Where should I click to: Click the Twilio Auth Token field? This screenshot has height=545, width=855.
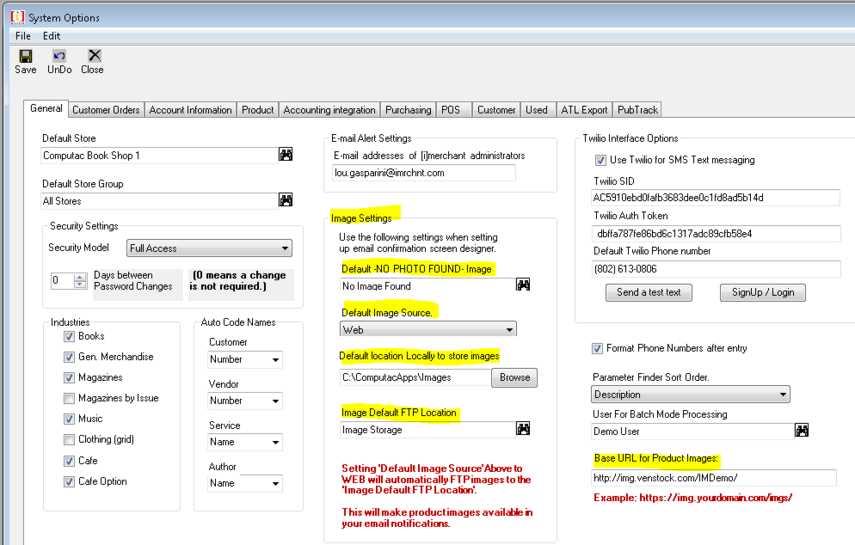pyautogui.click(x=716, y=233)
